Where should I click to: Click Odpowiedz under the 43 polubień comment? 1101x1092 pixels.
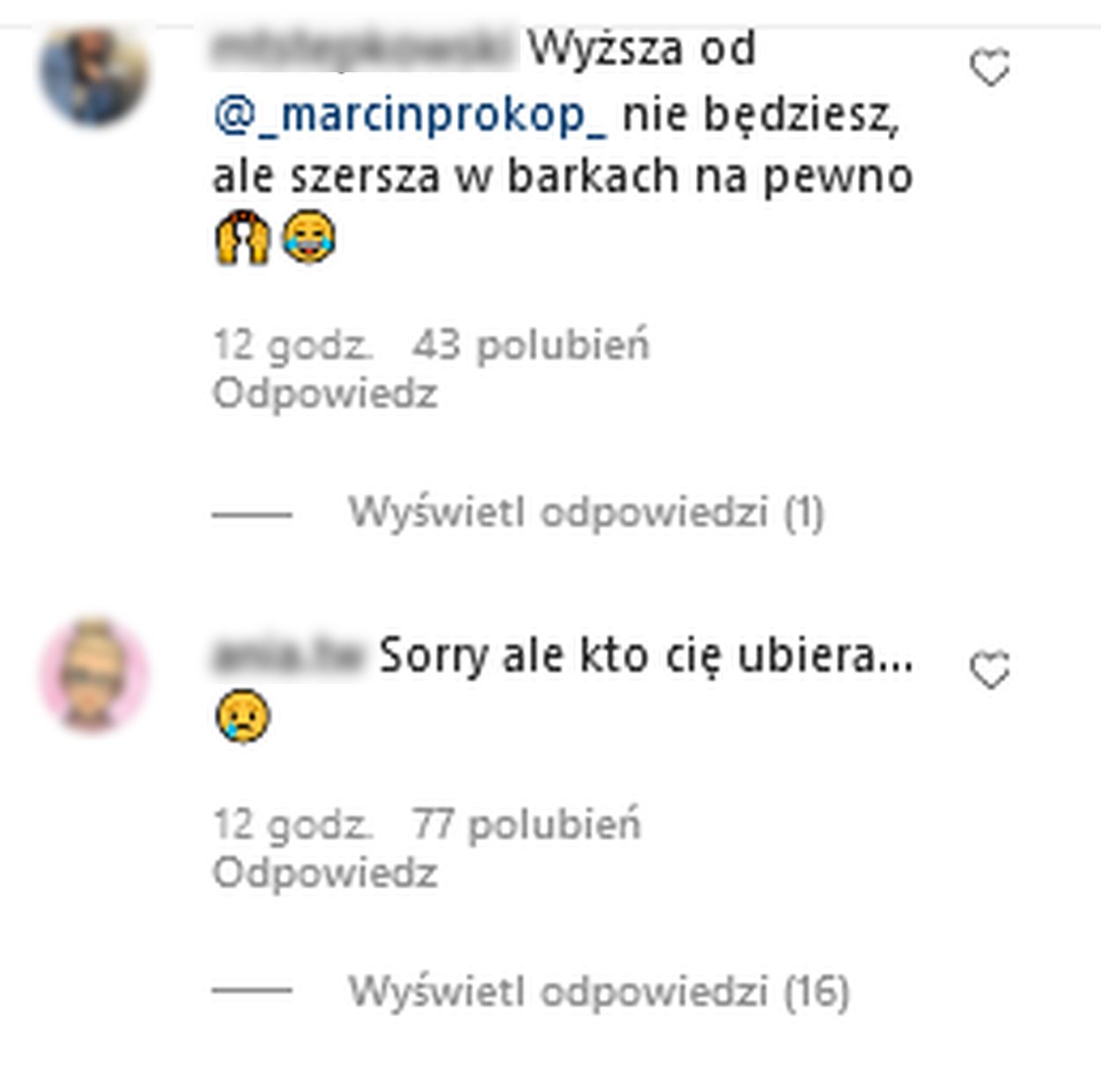click(x=325, y=394)
